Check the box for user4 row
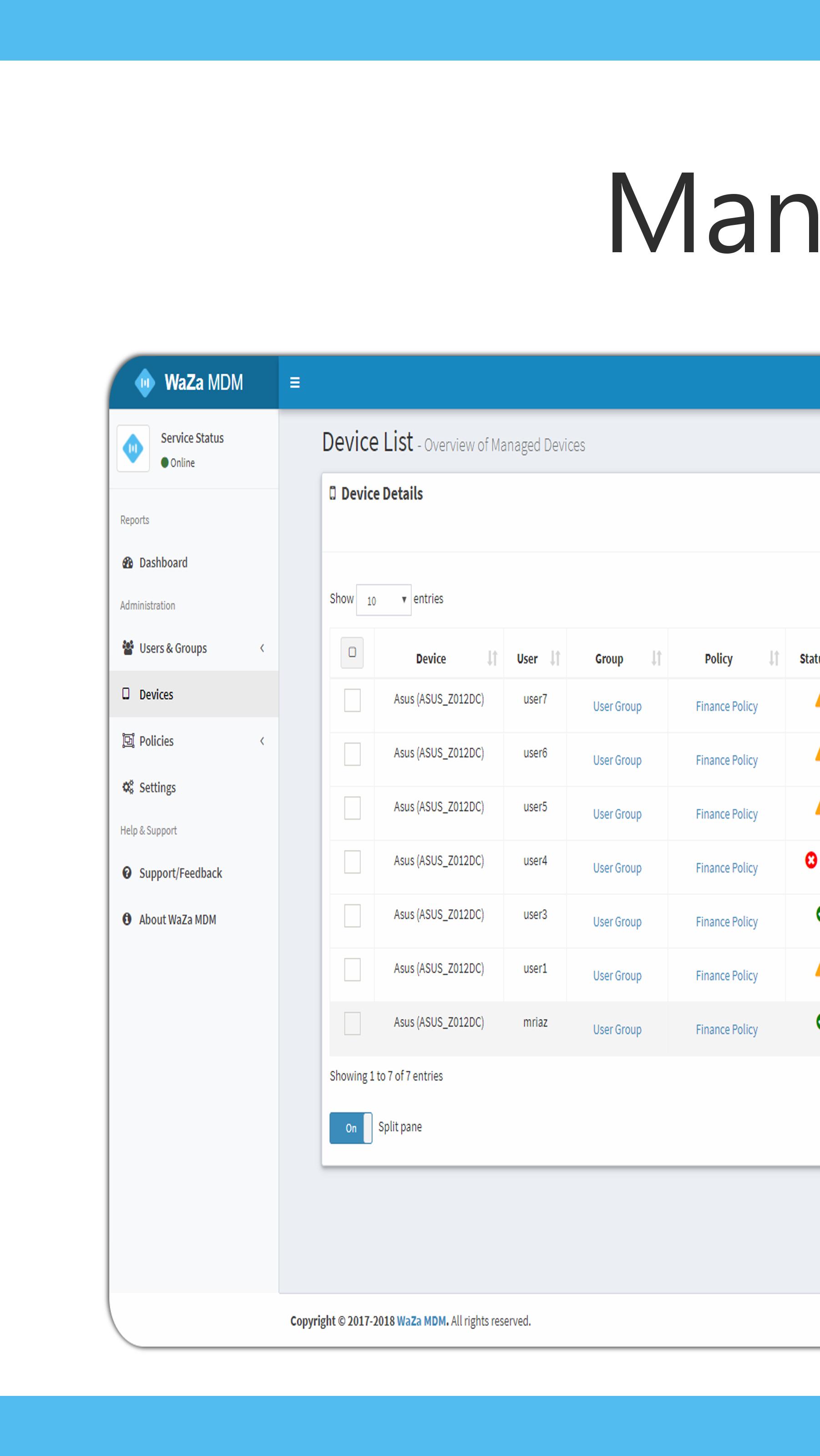Screen dimensions: 820x1456 [x=352, y=861]
